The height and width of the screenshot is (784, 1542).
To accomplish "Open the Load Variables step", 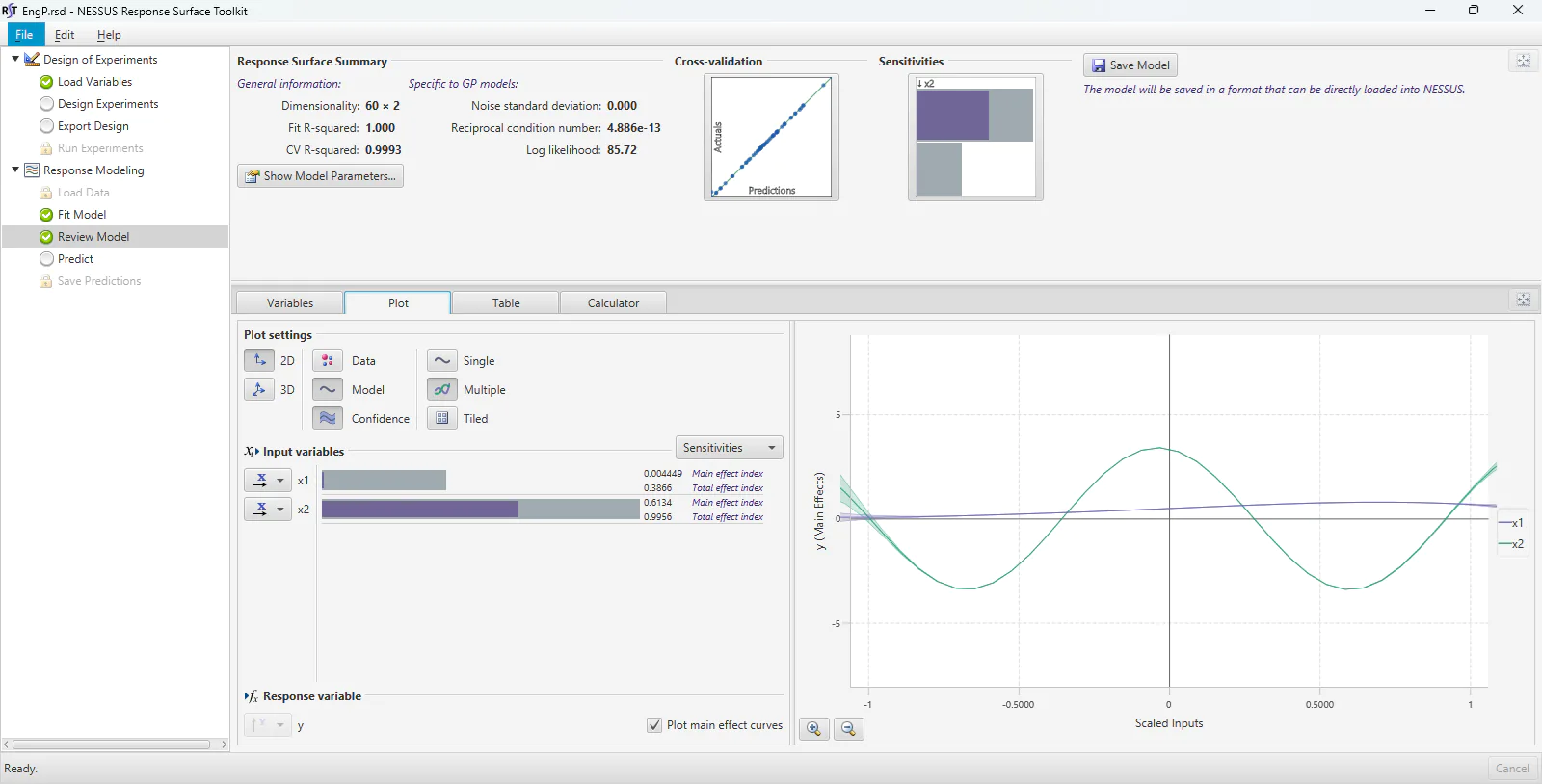I will [x=94, y=82].
